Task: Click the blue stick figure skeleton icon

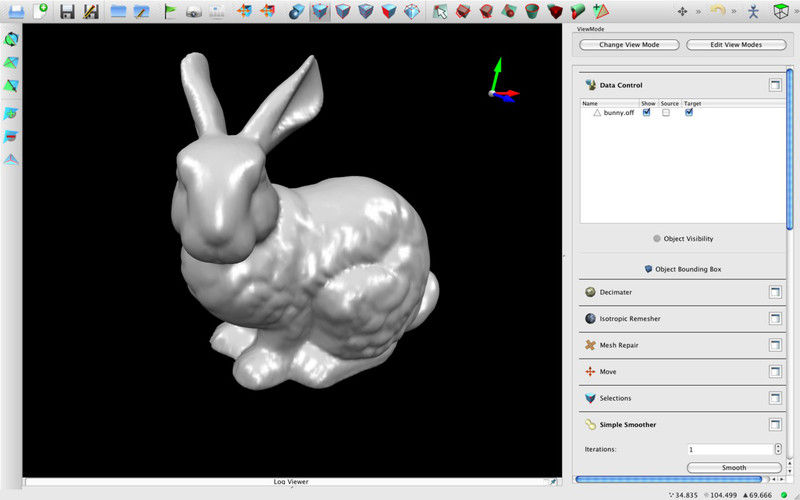Action: [753, 11]
